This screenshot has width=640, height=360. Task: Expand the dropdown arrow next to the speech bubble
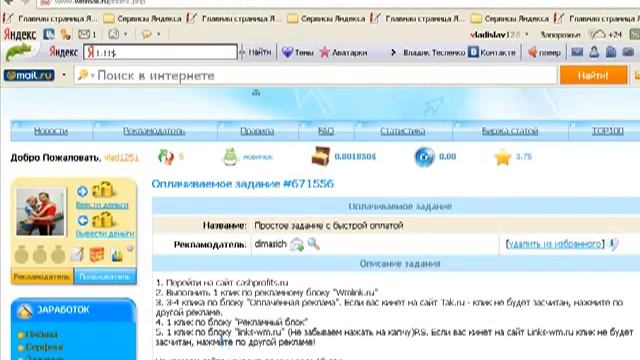coord(158,34)
